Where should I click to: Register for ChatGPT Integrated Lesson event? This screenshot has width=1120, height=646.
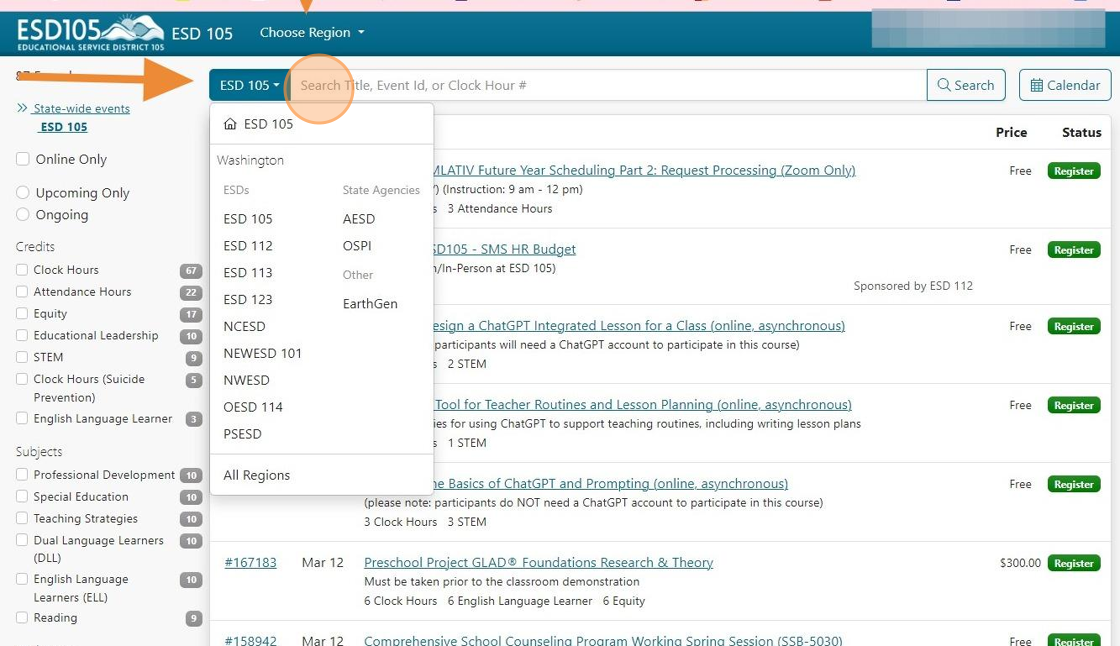[x=1074, y=327]
